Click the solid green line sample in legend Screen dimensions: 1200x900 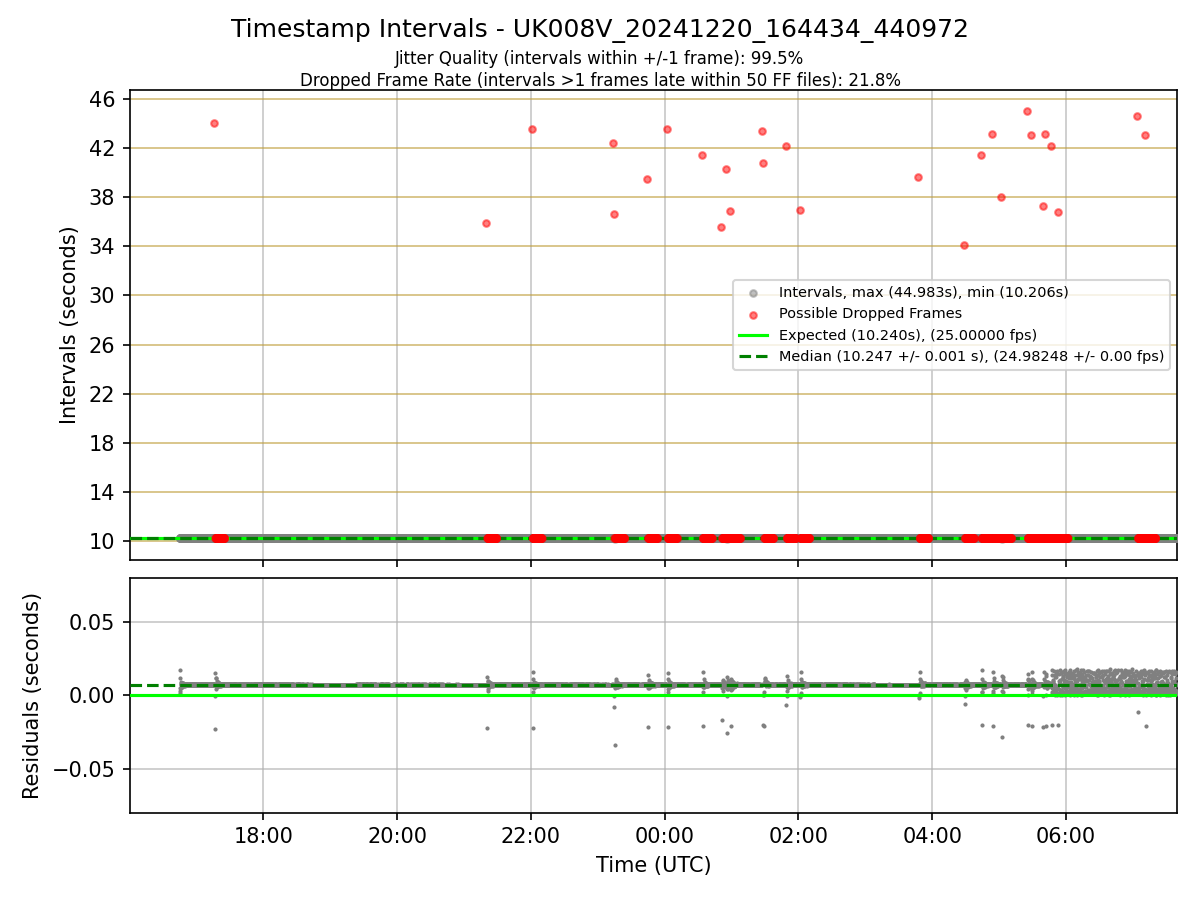[754, 335]
